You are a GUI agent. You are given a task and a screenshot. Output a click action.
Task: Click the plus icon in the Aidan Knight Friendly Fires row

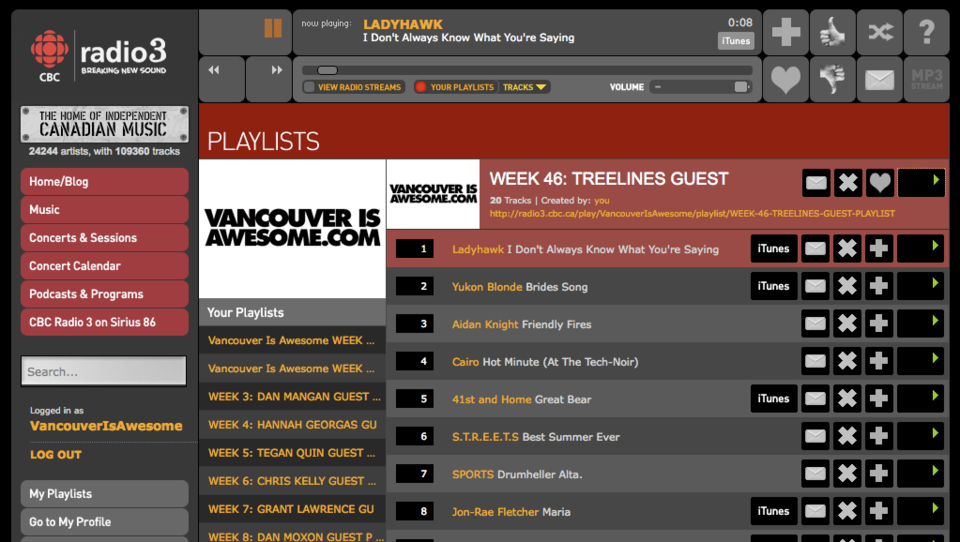click(x=879, y=323)
